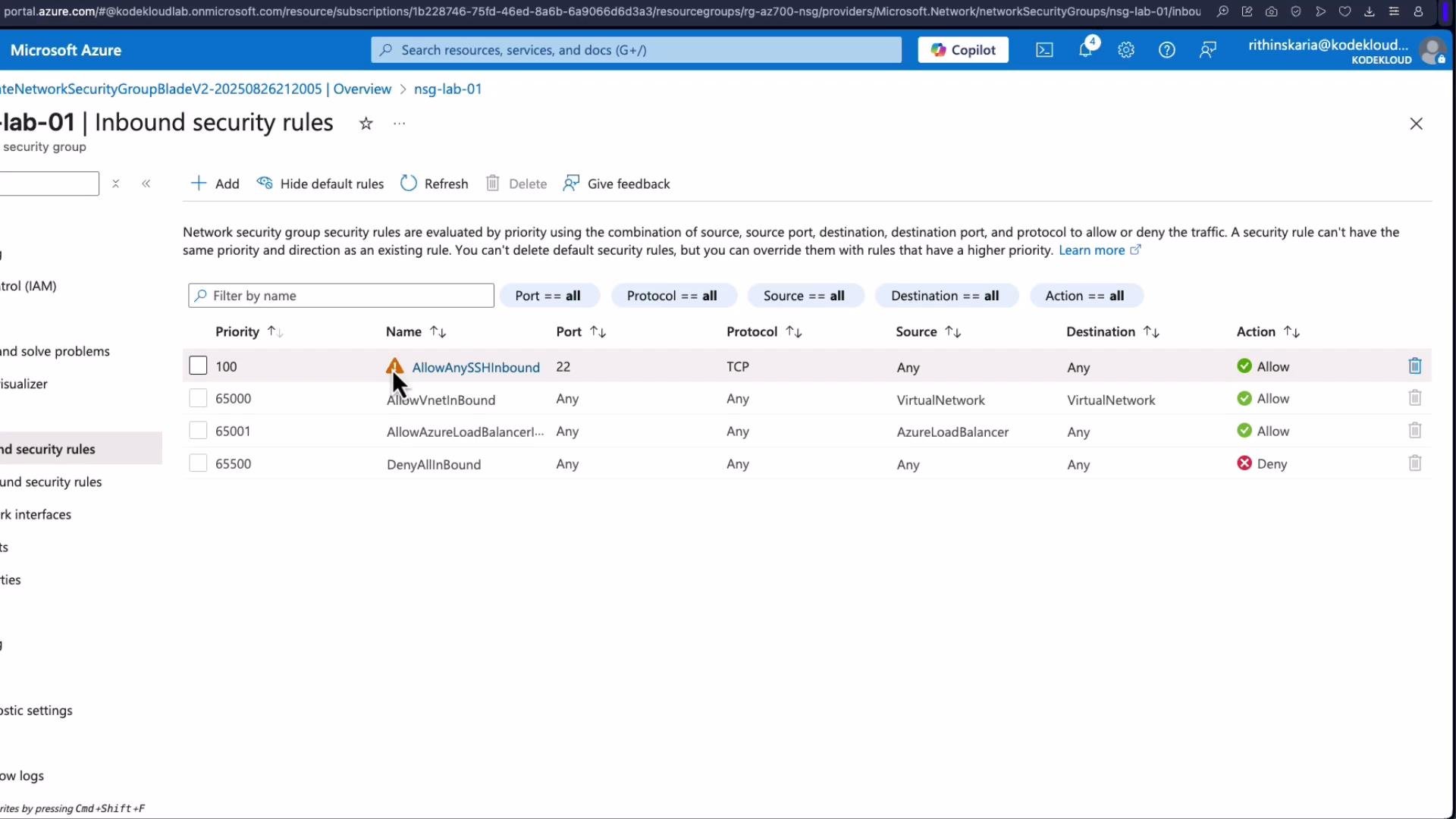Sort rules by the Source column
This screenshot has height=819, width=1456.
(928, 332)
